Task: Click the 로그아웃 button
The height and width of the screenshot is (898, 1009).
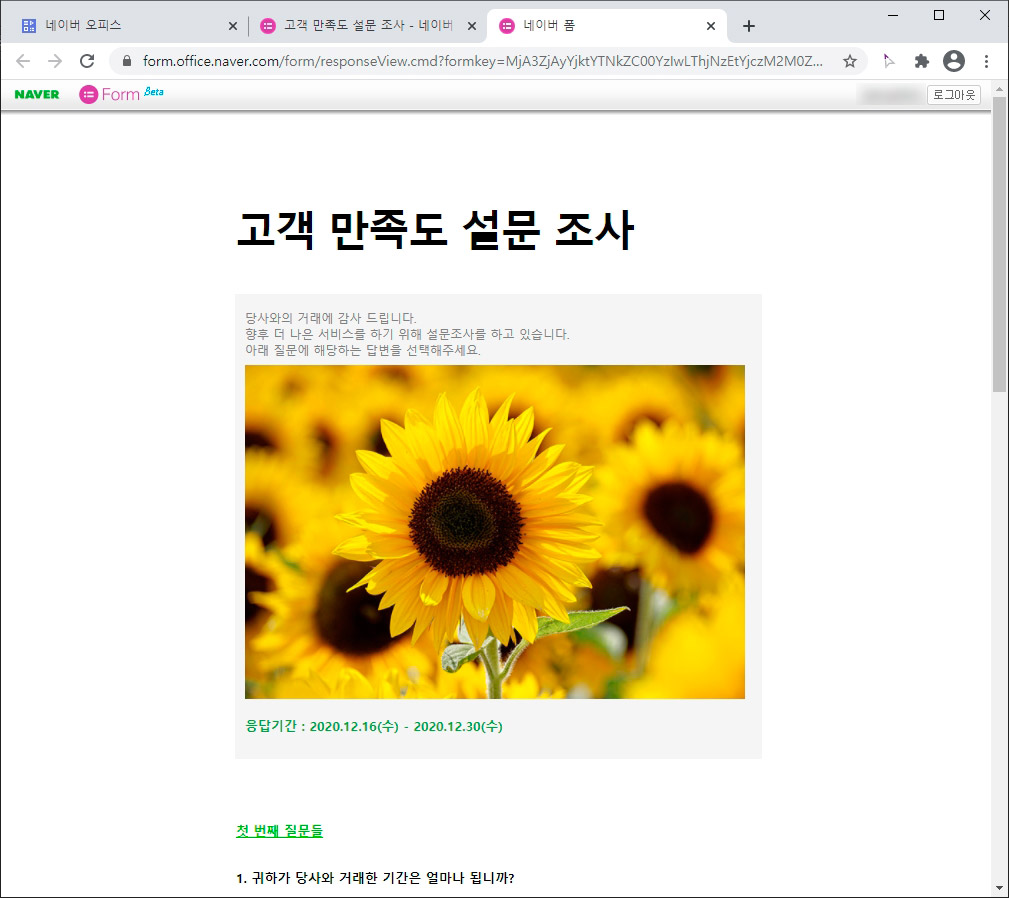Action: (954, 95)
